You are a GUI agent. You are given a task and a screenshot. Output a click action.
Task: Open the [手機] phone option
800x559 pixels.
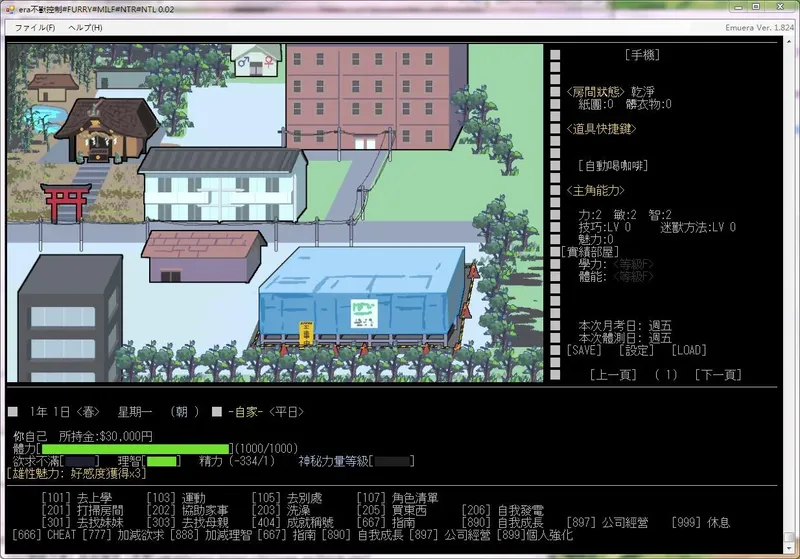642,55
